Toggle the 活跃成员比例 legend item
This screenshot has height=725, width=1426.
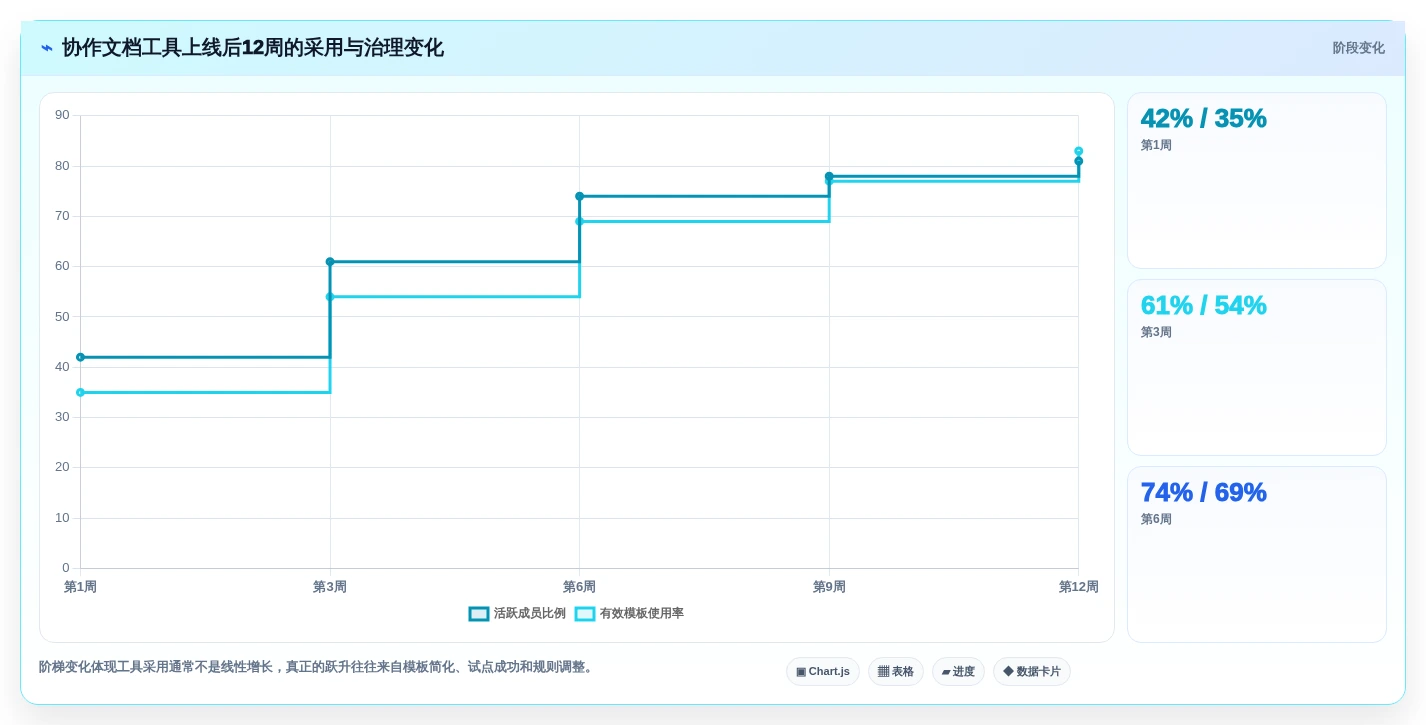517,613
